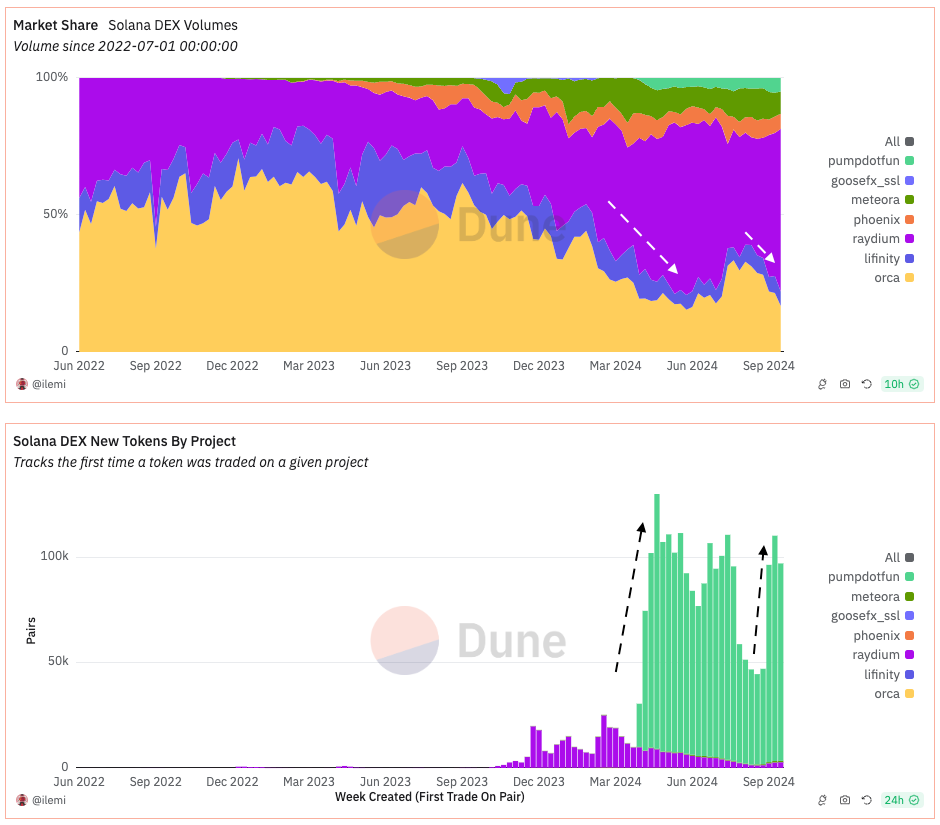Click the camera screenshot icon on New Tokens chart
940x825 pixels.
[845, 800]
